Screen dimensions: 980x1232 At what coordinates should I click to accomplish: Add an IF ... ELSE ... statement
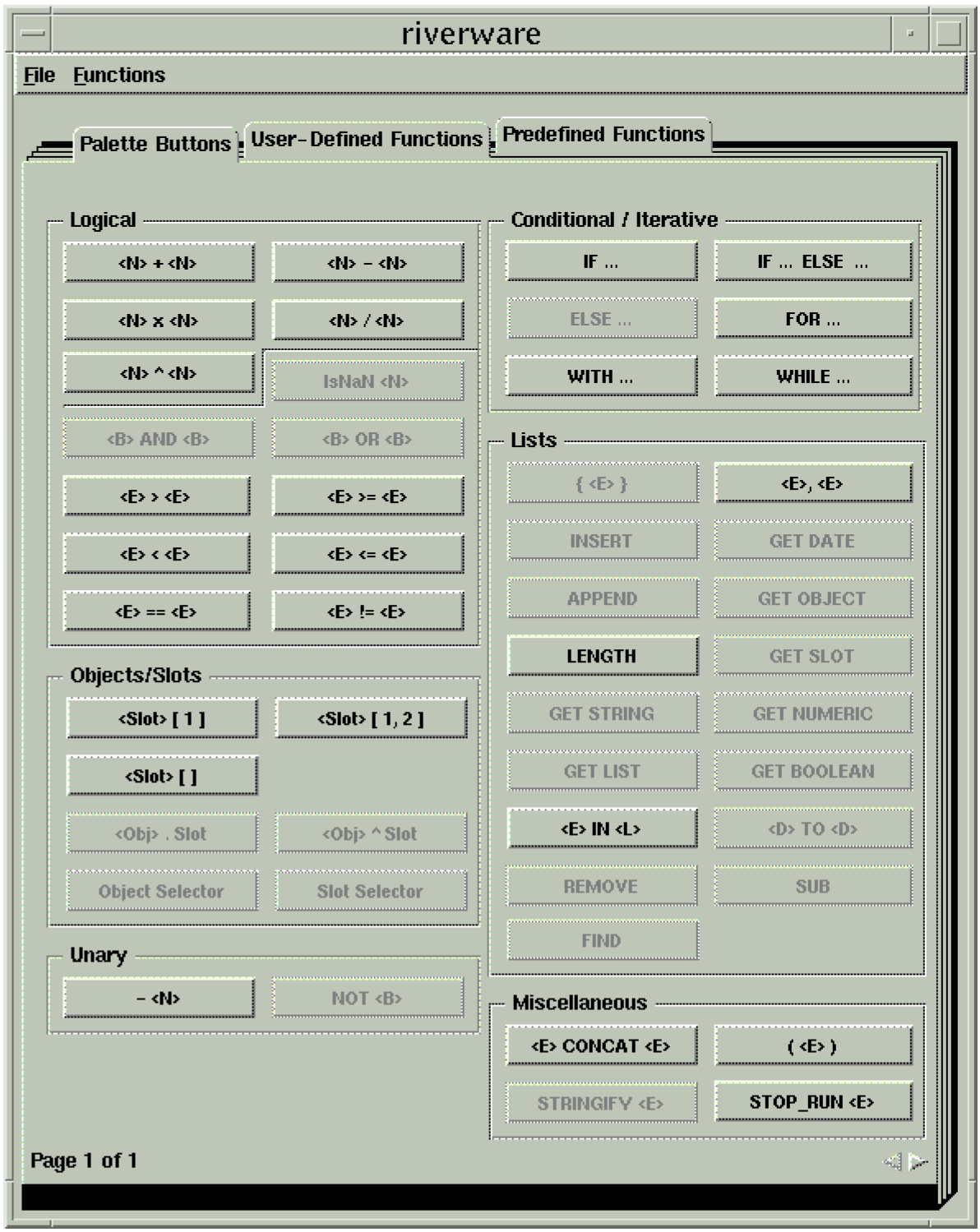812,261
